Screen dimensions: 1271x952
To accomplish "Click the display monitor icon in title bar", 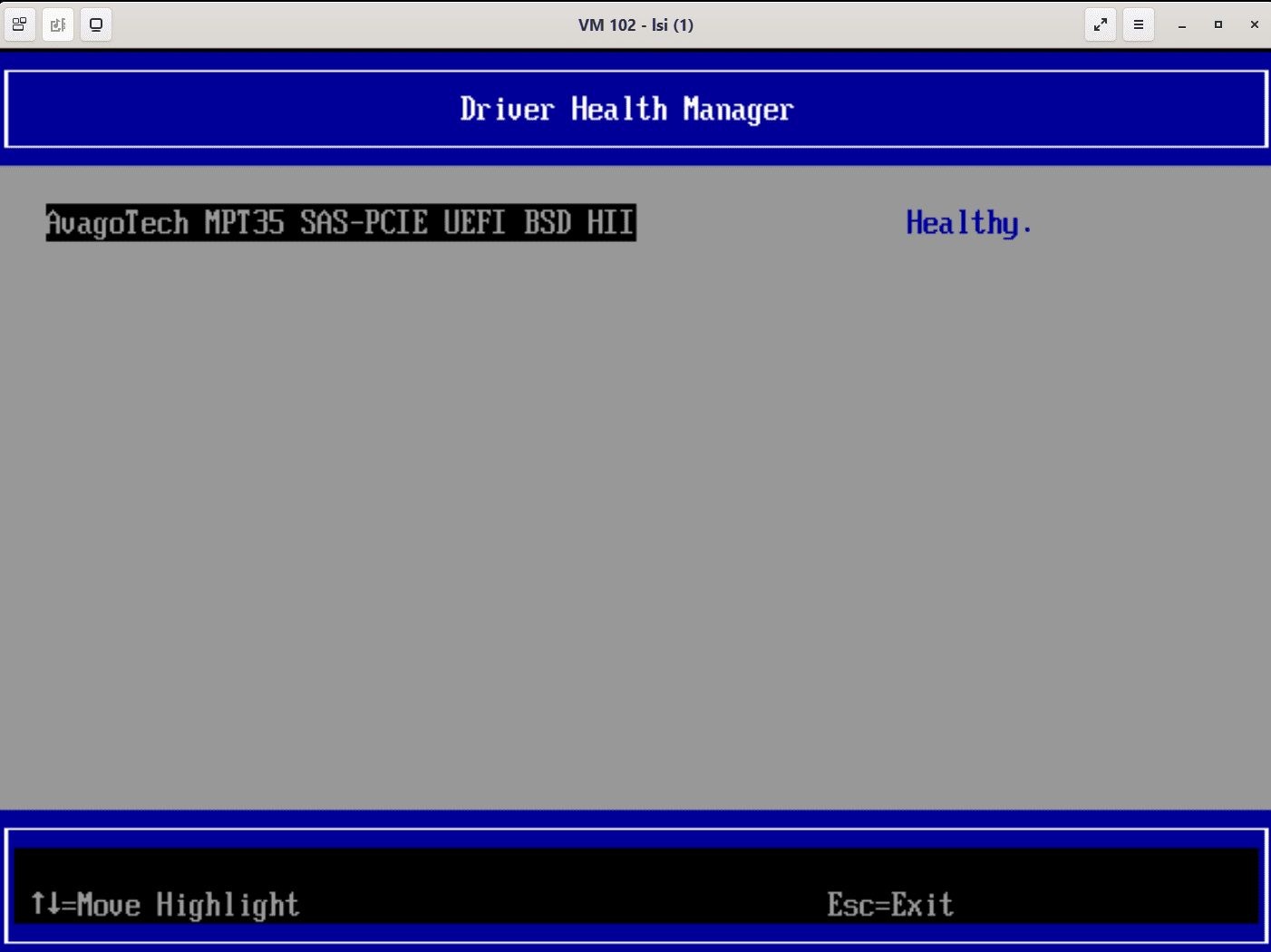I will (x=96, y=24).
